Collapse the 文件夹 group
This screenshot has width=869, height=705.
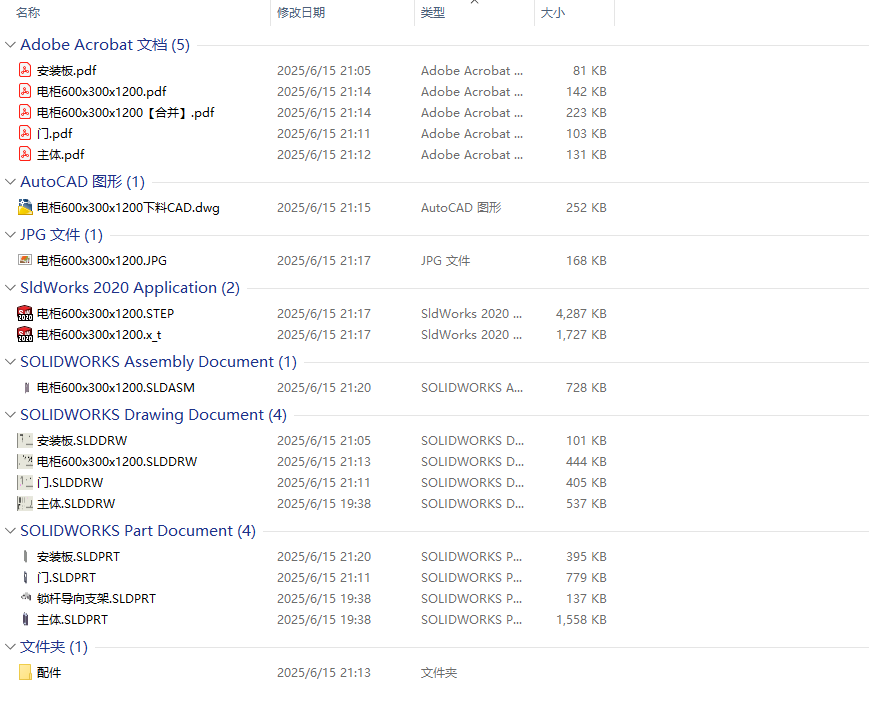(10, 646)
